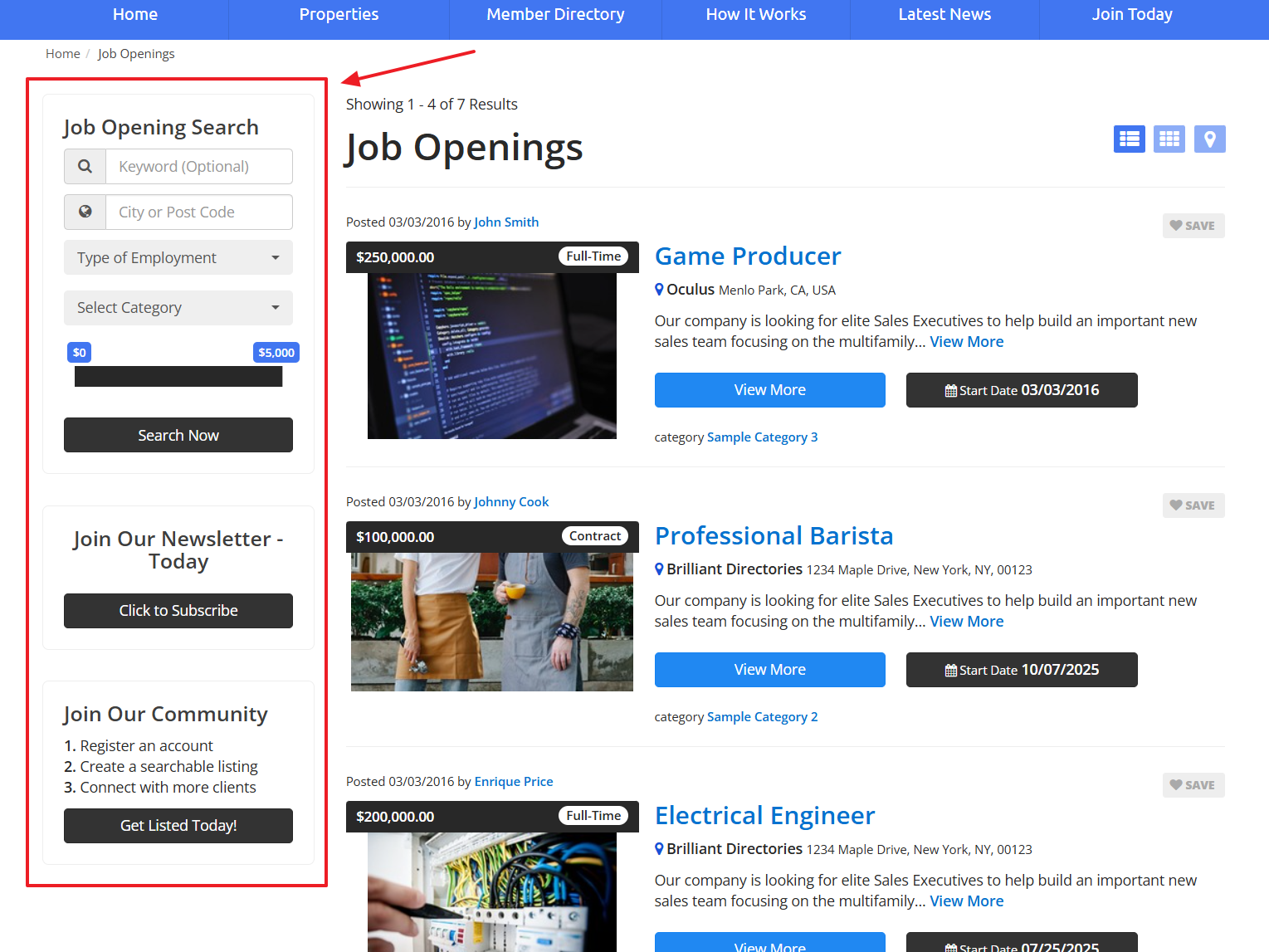Click Search Now button
The height and width of the screenshot is (952, 1269).
pos(178,435)
